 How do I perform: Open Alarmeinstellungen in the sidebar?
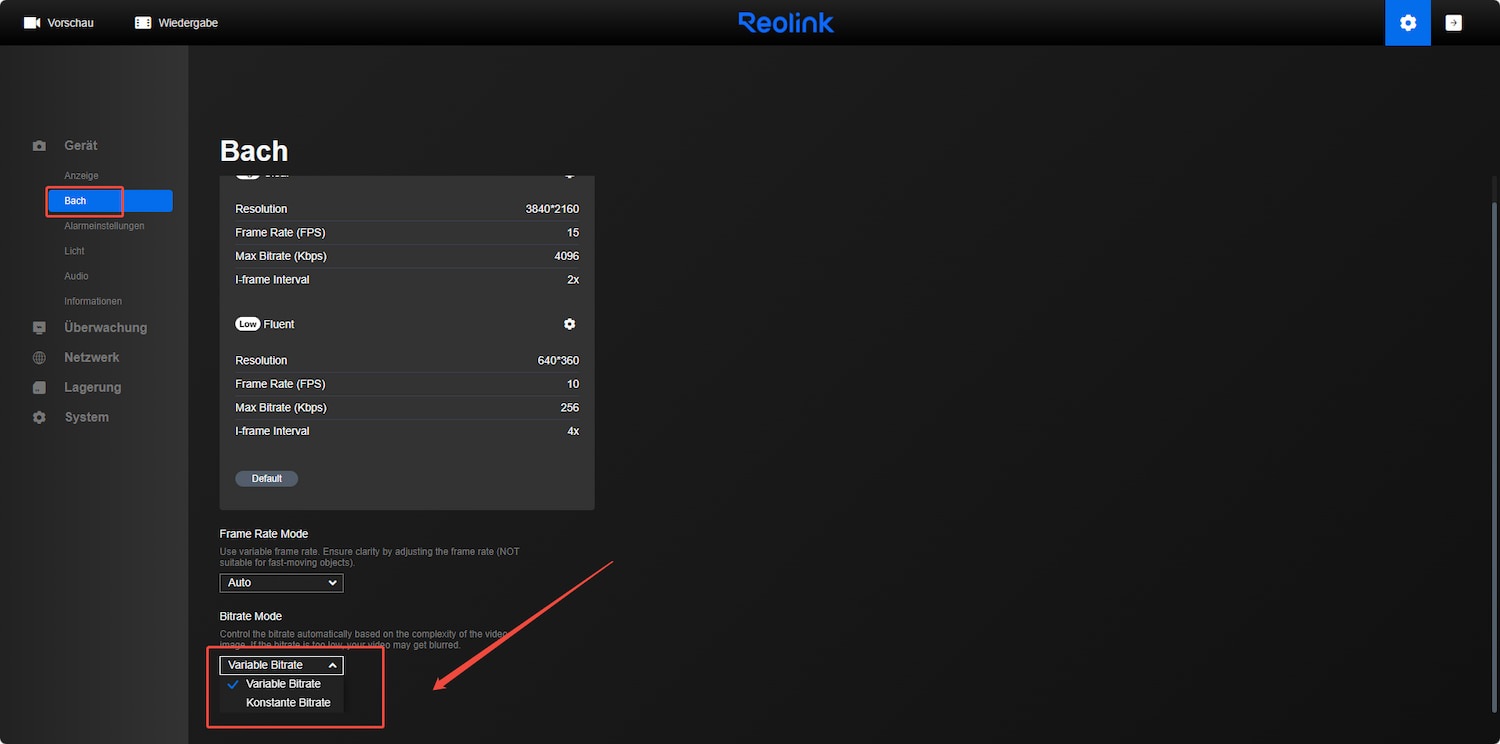[x=104, y=226]
